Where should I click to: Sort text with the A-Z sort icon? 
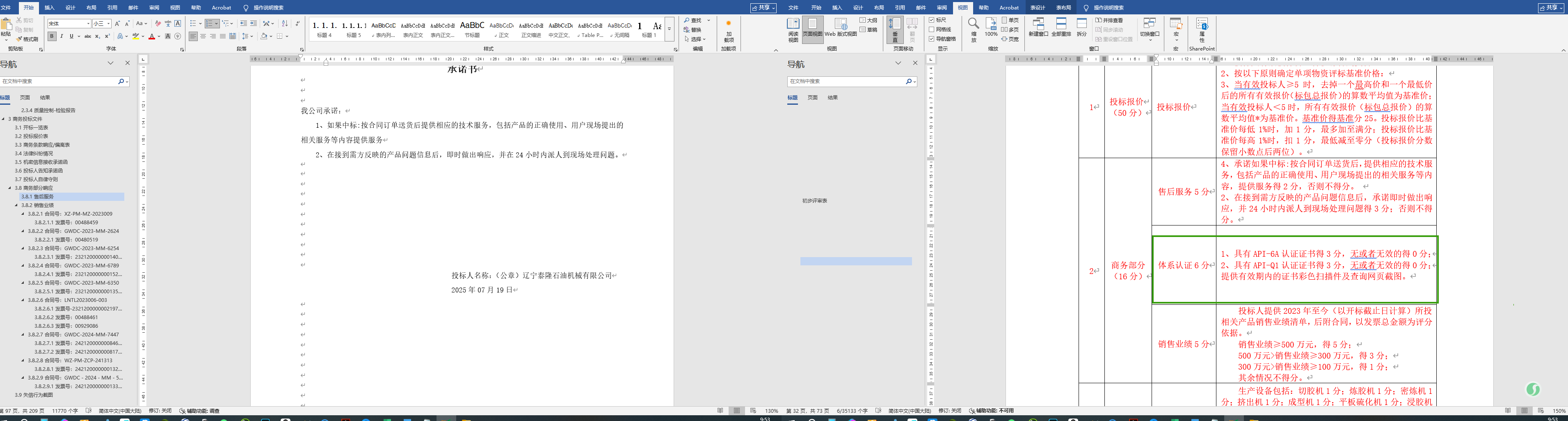pos(285,24)
